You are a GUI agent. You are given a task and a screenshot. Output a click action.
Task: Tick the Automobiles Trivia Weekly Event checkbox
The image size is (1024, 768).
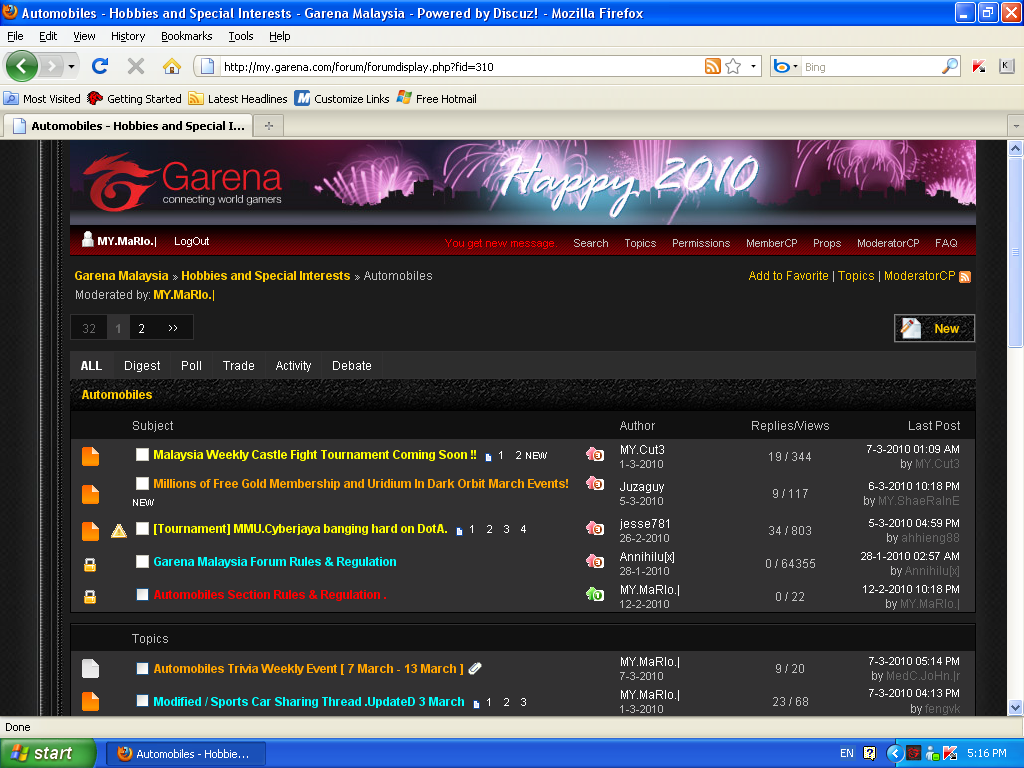[142, 668]
